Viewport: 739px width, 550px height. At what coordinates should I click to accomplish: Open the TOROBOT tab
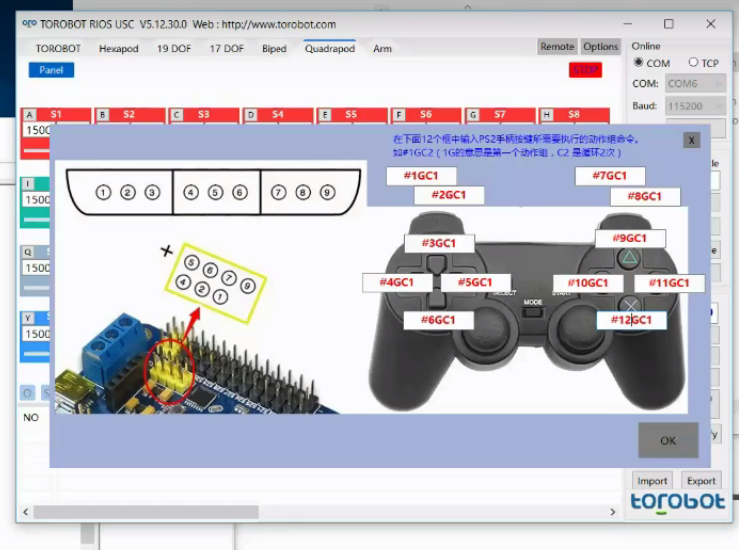tap(58, 49)
